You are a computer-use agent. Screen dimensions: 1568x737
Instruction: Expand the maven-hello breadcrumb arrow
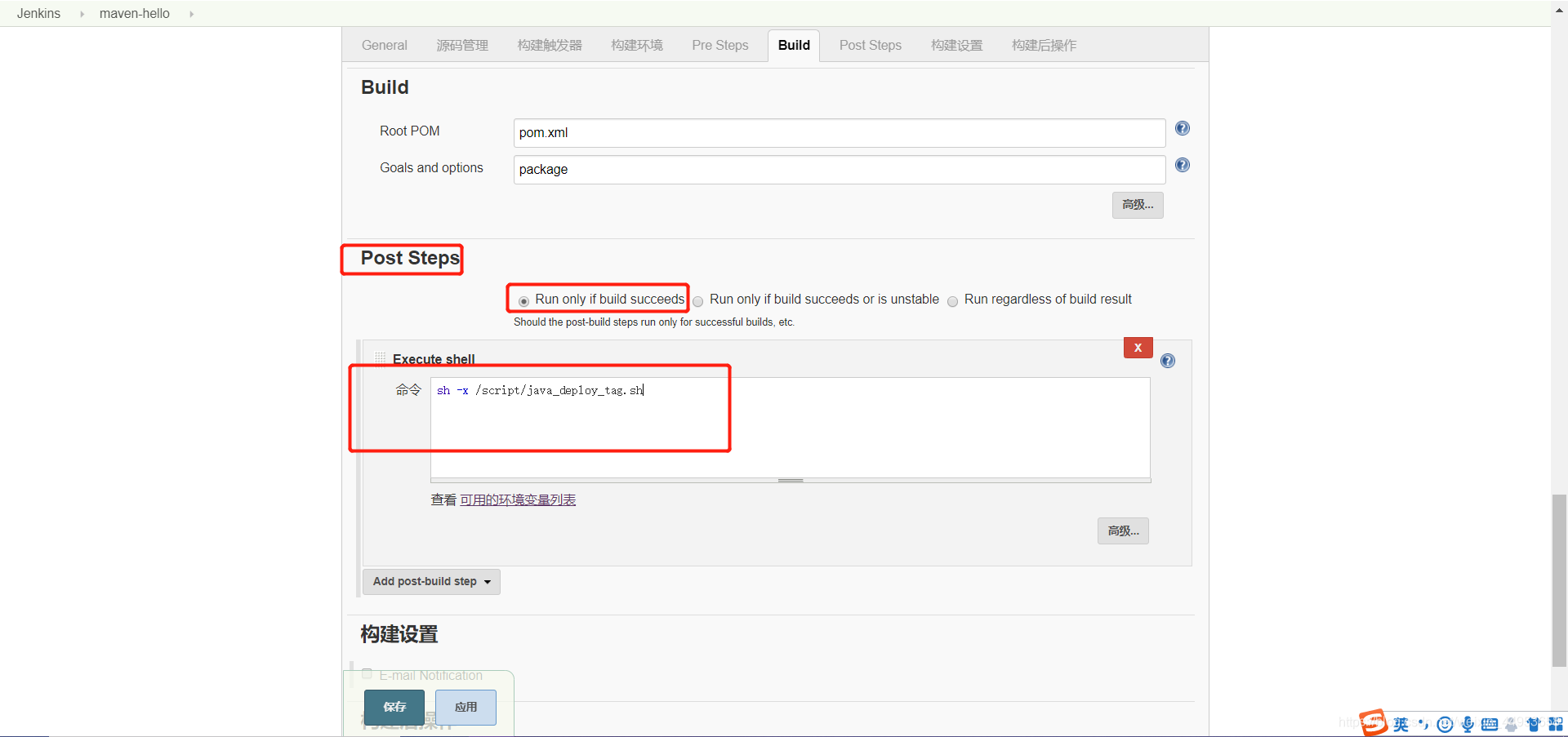(191, 14)
